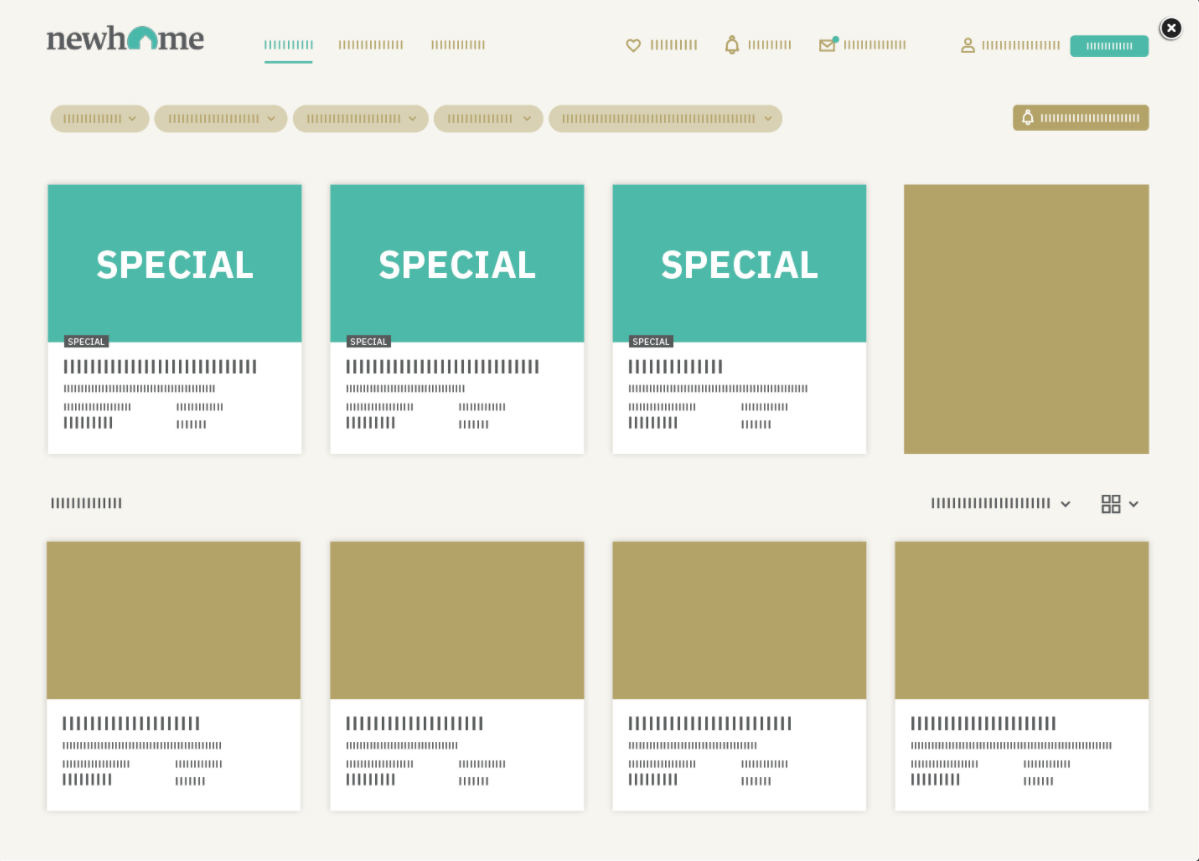Open the third listing image in bottom row
The image size is (1199, 861).
[x=739, y=620]
